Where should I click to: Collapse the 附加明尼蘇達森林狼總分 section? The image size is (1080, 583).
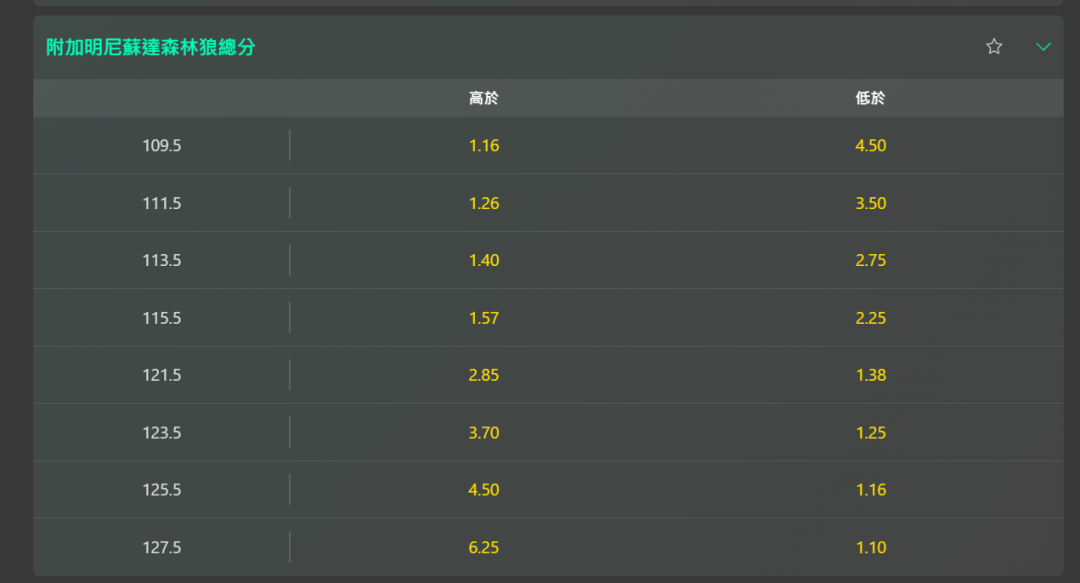tap(1043, 46)
